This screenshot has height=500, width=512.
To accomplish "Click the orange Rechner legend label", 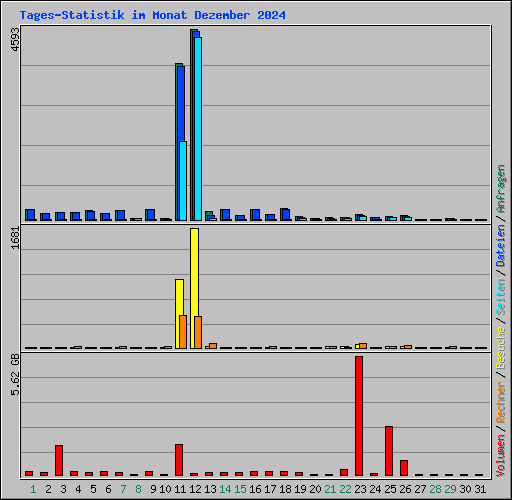I will [x=501, y=402].
